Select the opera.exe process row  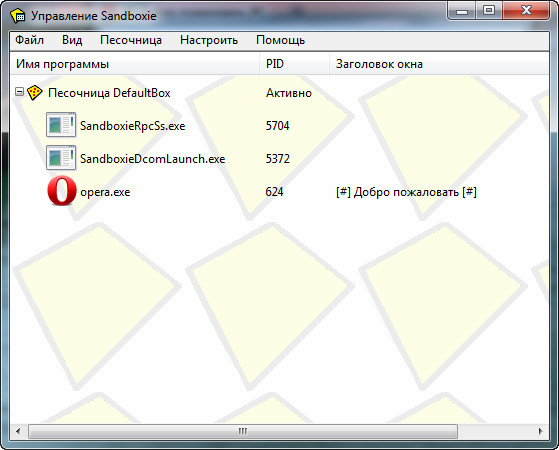click(x=279, y=191)
